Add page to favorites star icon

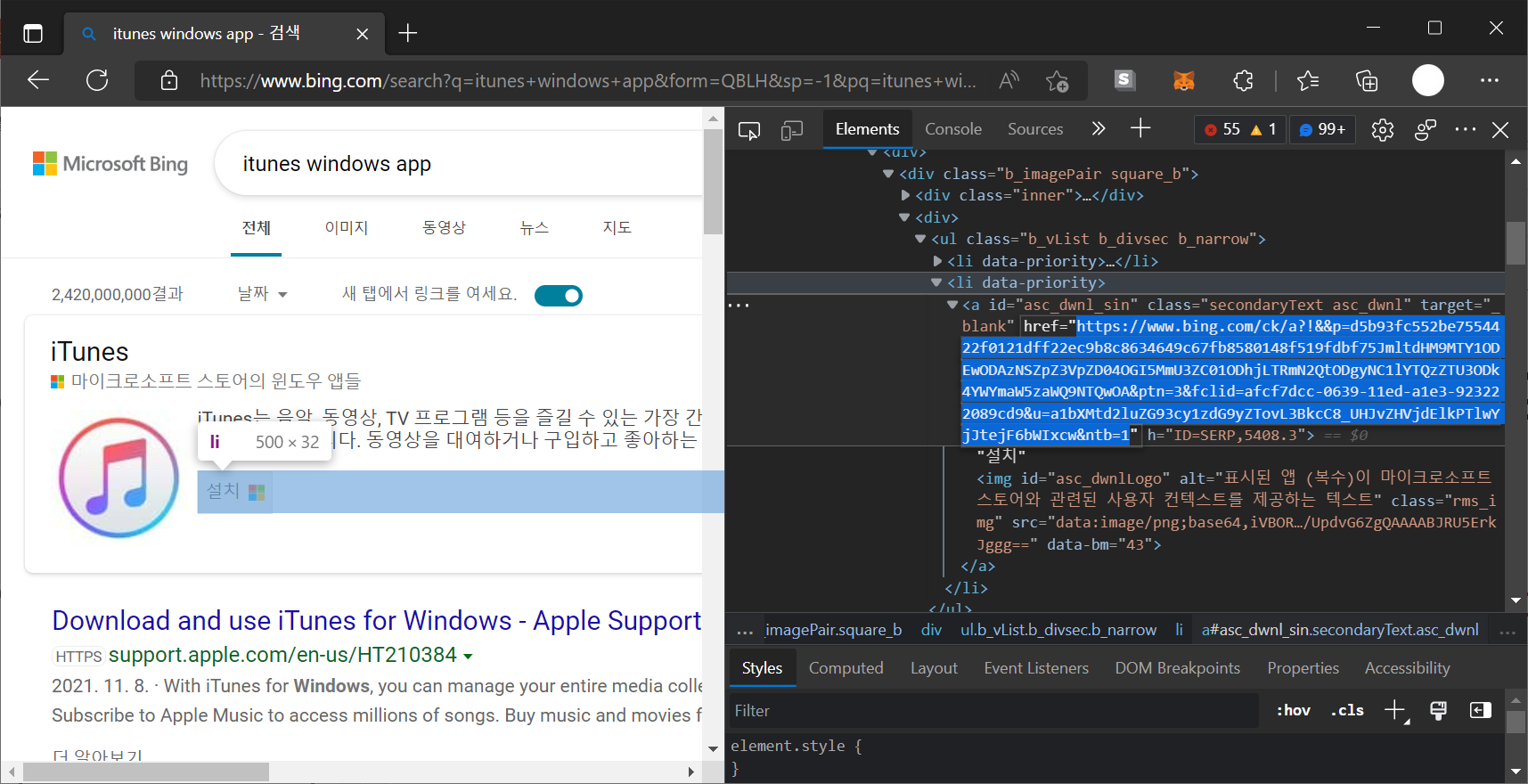[1058, 81]
